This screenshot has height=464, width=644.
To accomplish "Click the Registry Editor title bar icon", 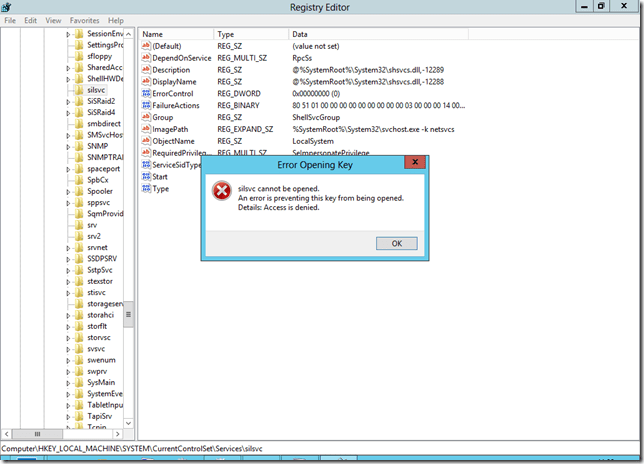I will coord(6,7).
